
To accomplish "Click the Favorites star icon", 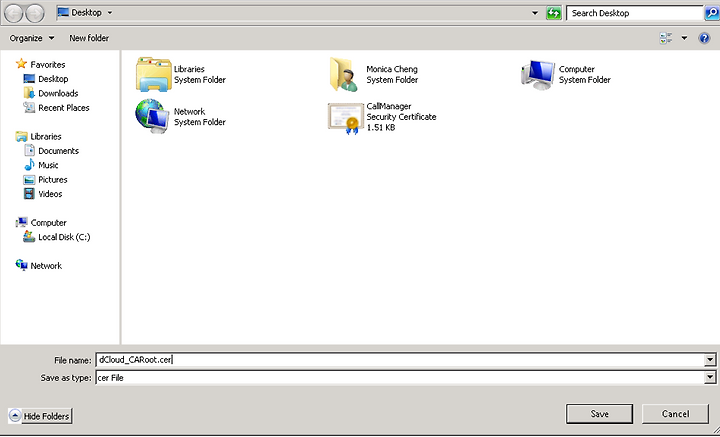I will (21, 64).
